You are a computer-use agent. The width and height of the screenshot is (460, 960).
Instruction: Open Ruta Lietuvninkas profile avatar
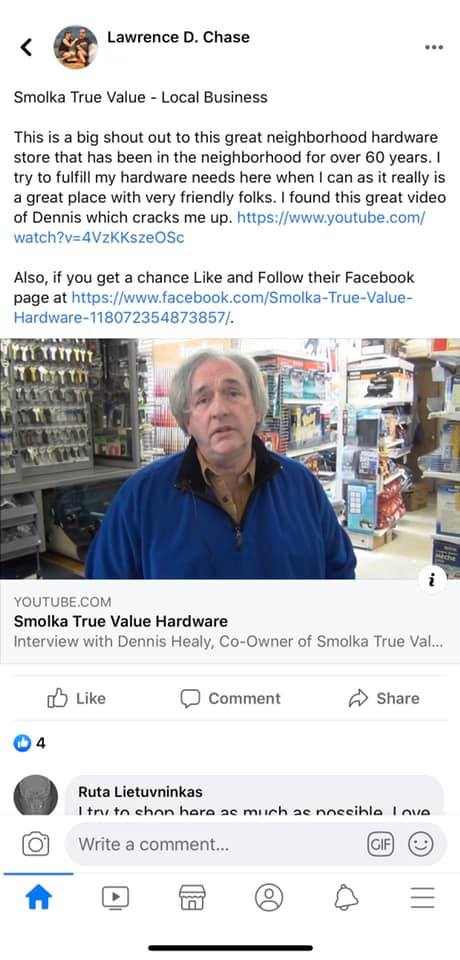coord(36,796)
